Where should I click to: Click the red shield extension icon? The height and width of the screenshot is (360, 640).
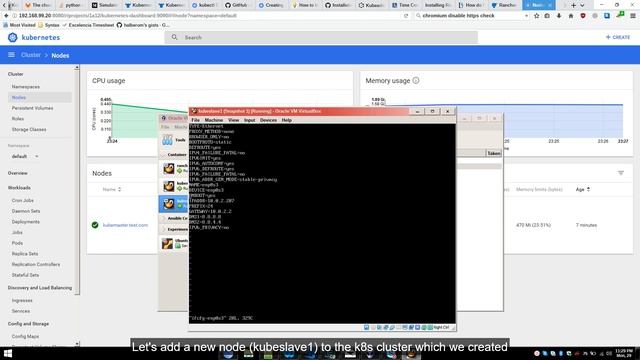[583, 16]
